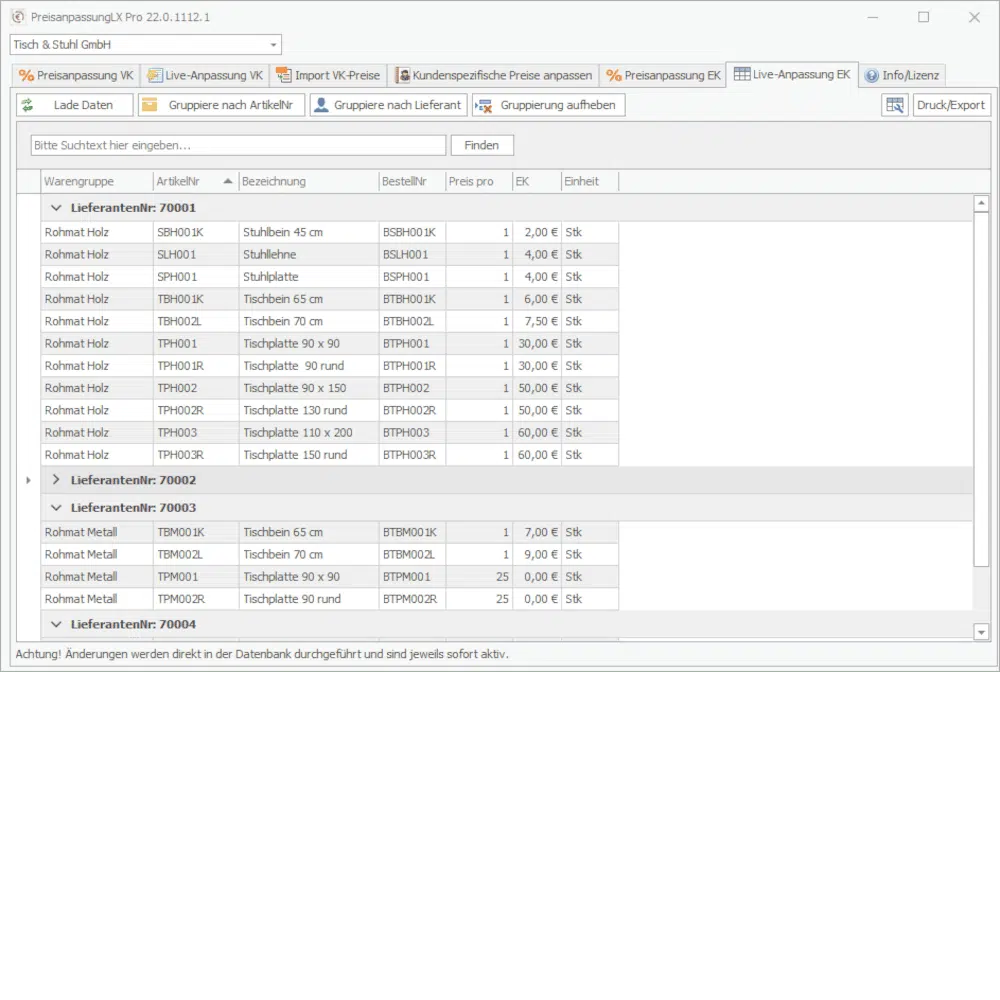1000x1000 pixels.
Task: Click Gruppiere nach Lieferant button
Action: [x=387, y=105]
